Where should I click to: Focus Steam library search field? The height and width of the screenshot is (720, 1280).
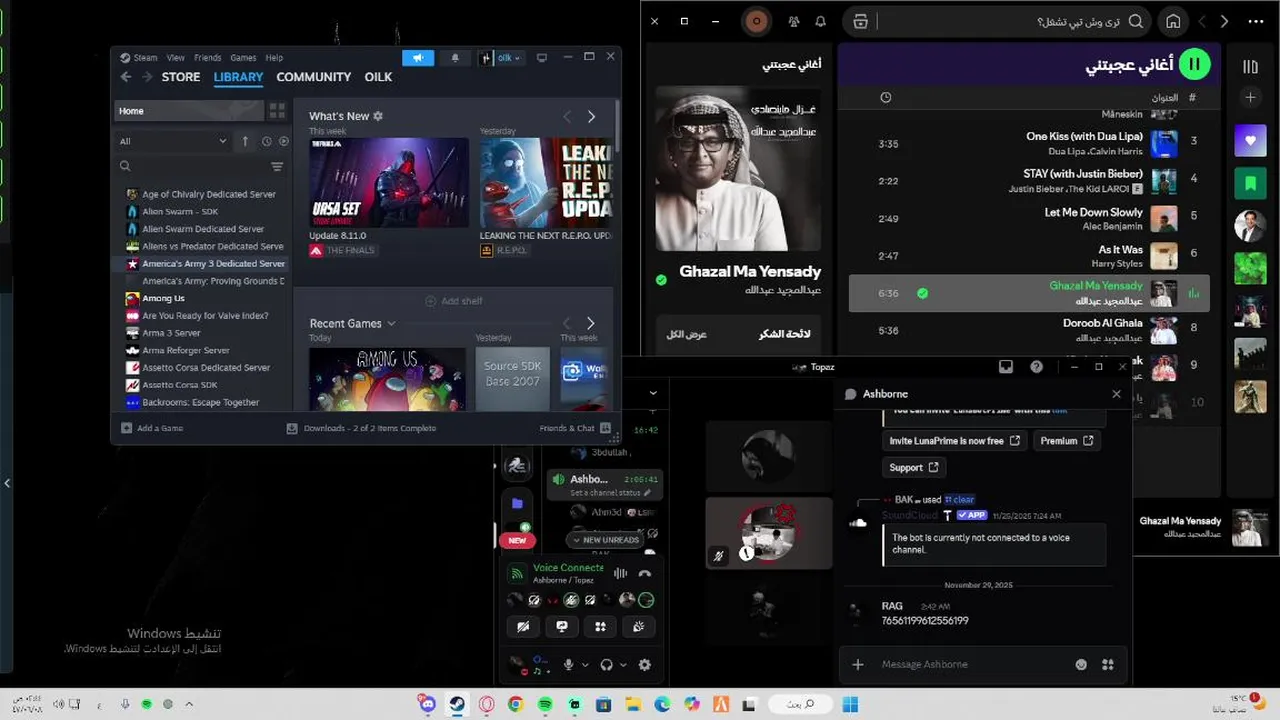(191, 167)
